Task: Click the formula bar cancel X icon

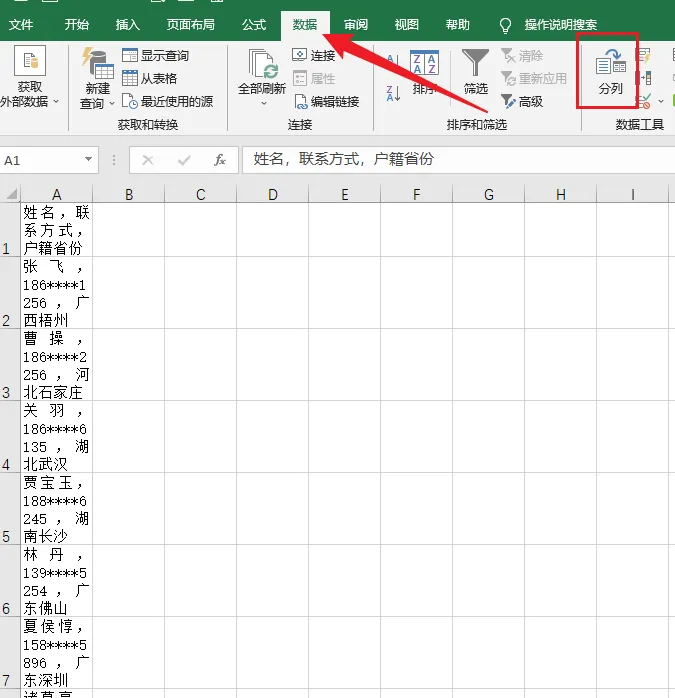Action: tap(148, 160)
